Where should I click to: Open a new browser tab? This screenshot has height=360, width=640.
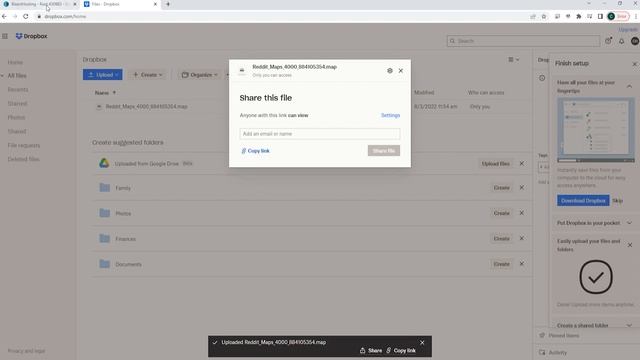pos(167,4)
